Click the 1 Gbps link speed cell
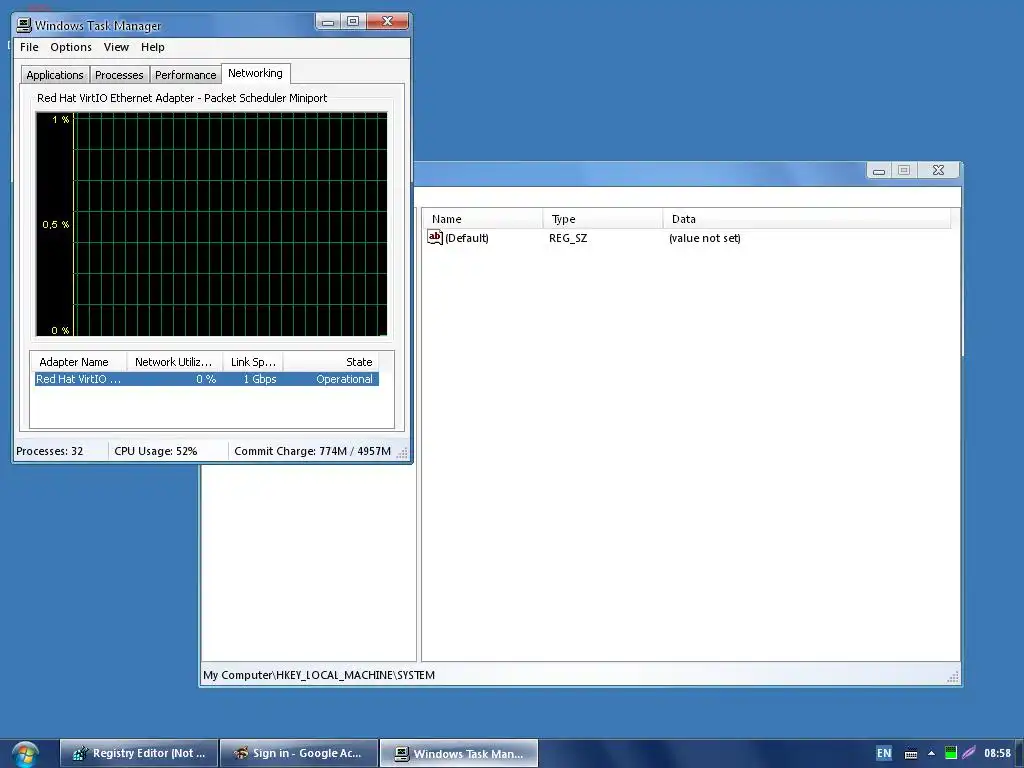 (x=259, y=379)
